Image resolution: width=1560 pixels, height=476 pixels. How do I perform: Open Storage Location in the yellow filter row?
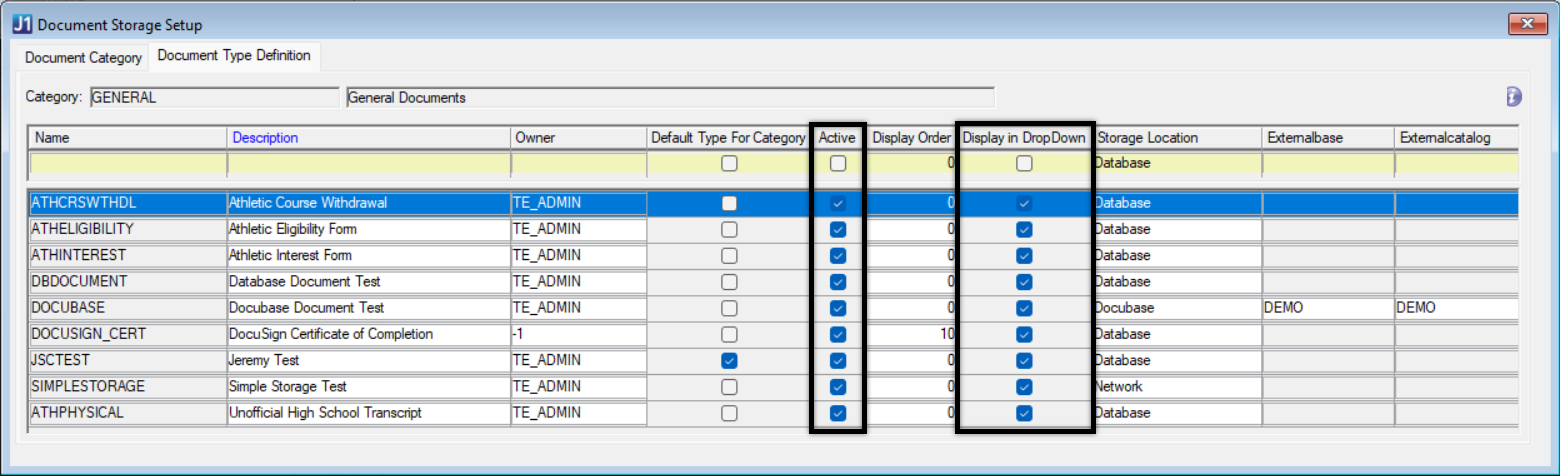coord(1176,164)
